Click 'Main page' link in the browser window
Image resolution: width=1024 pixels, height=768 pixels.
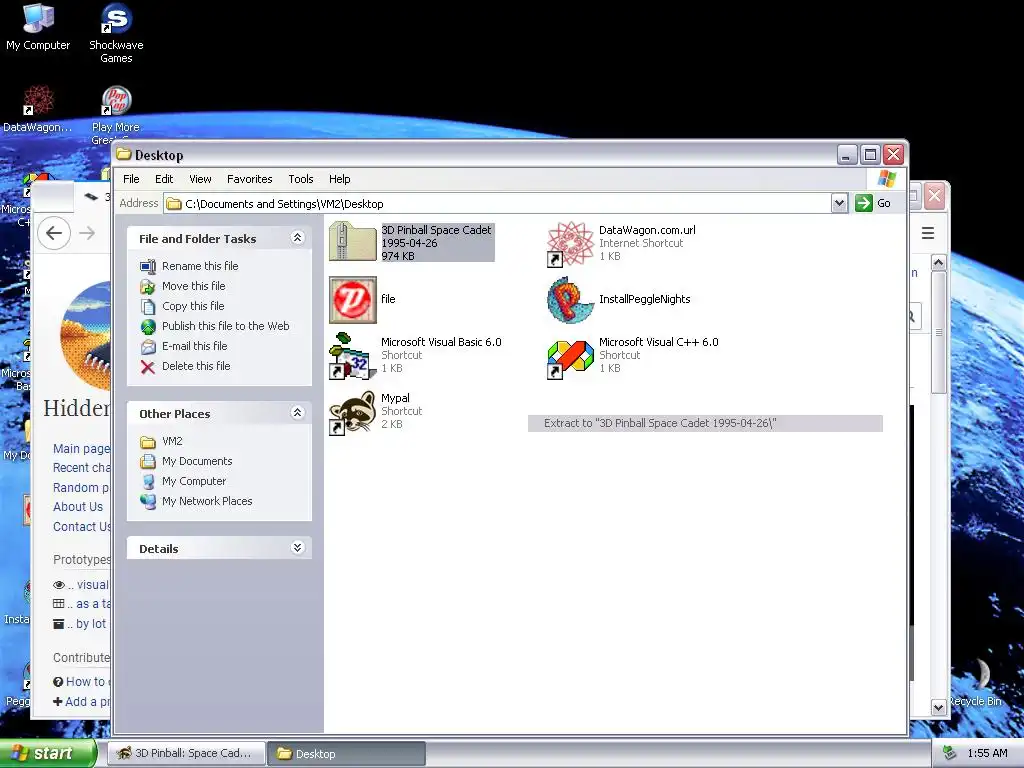click(x=82, y=449)
